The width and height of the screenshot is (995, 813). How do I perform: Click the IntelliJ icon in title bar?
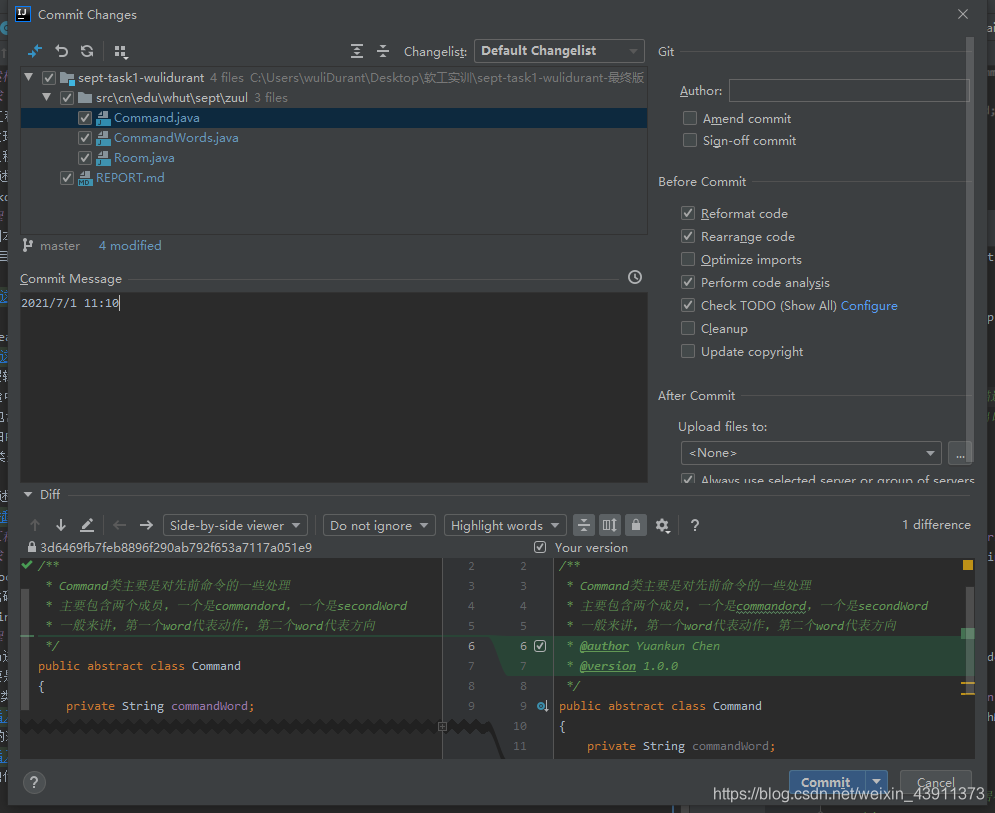[x=23, y=14]
